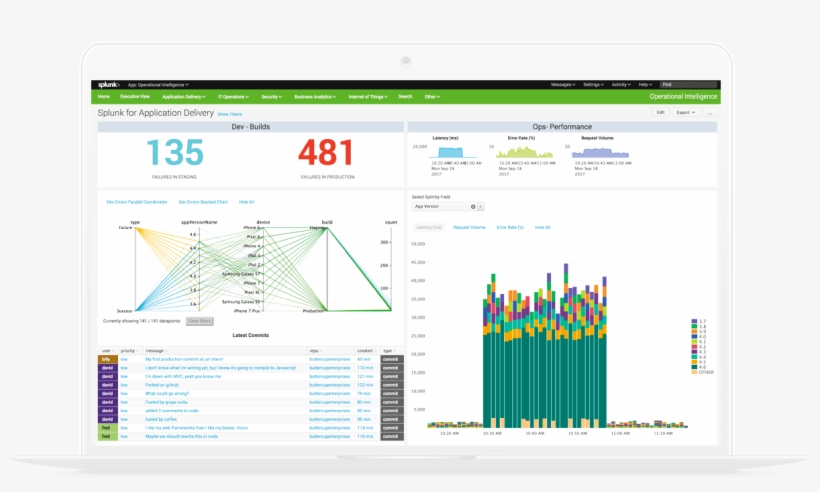The height and width of the screenshot is (492, 820).
Task: Sort the commits table by created column
Action: point(367,351)
